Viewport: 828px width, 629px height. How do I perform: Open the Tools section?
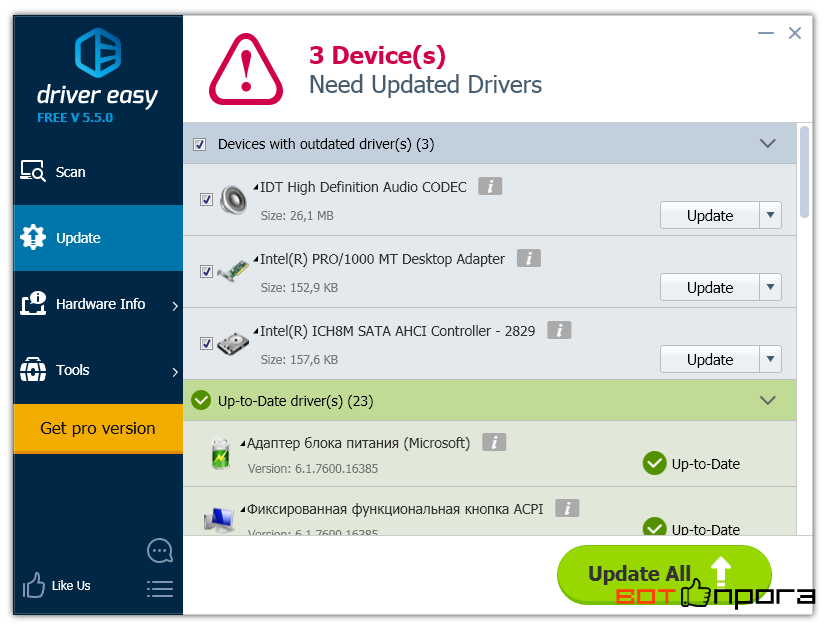pos(98,370)
